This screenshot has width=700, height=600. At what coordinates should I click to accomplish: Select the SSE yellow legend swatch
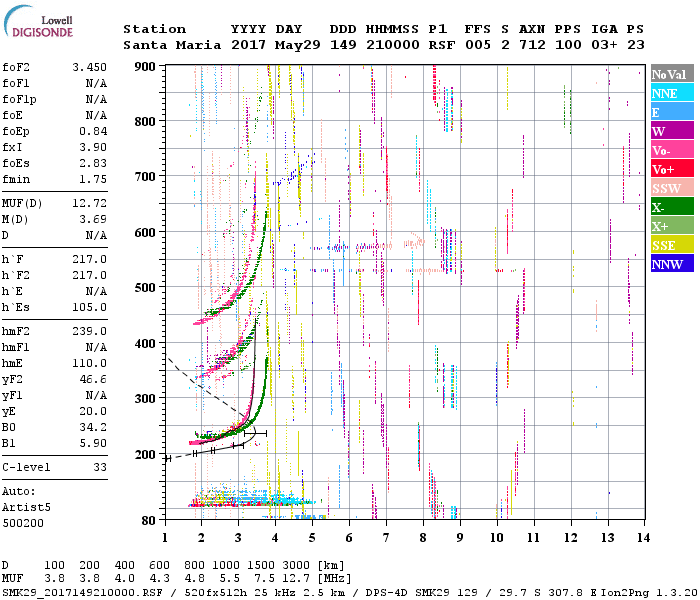(672, 245)
